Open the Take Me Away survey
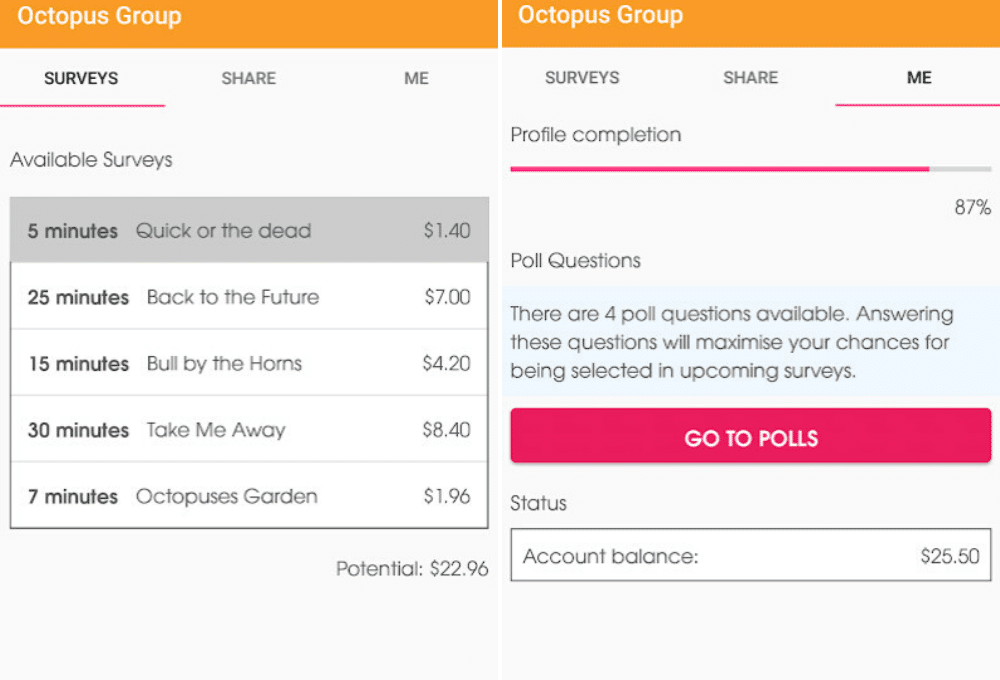1000x680 pixels. [x=249, y=429]
